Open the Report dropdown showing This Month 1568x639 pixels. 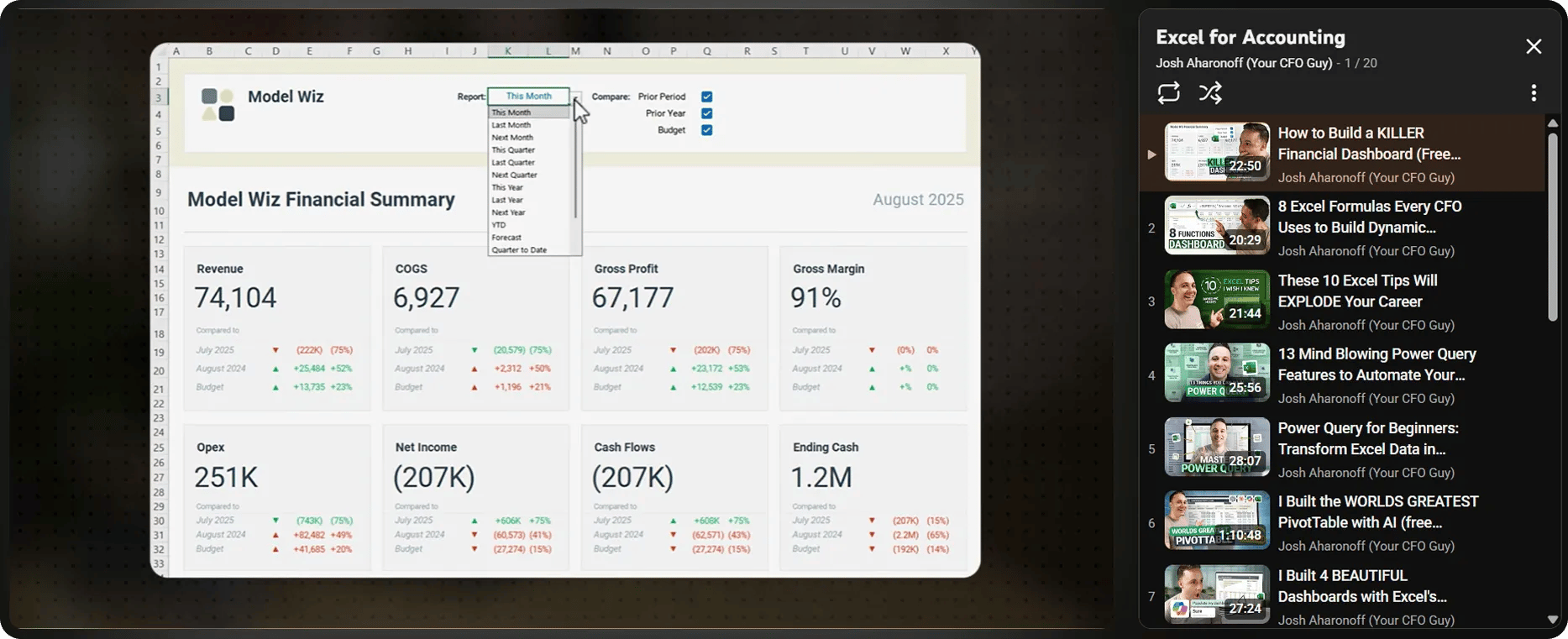tap(529, 97)
